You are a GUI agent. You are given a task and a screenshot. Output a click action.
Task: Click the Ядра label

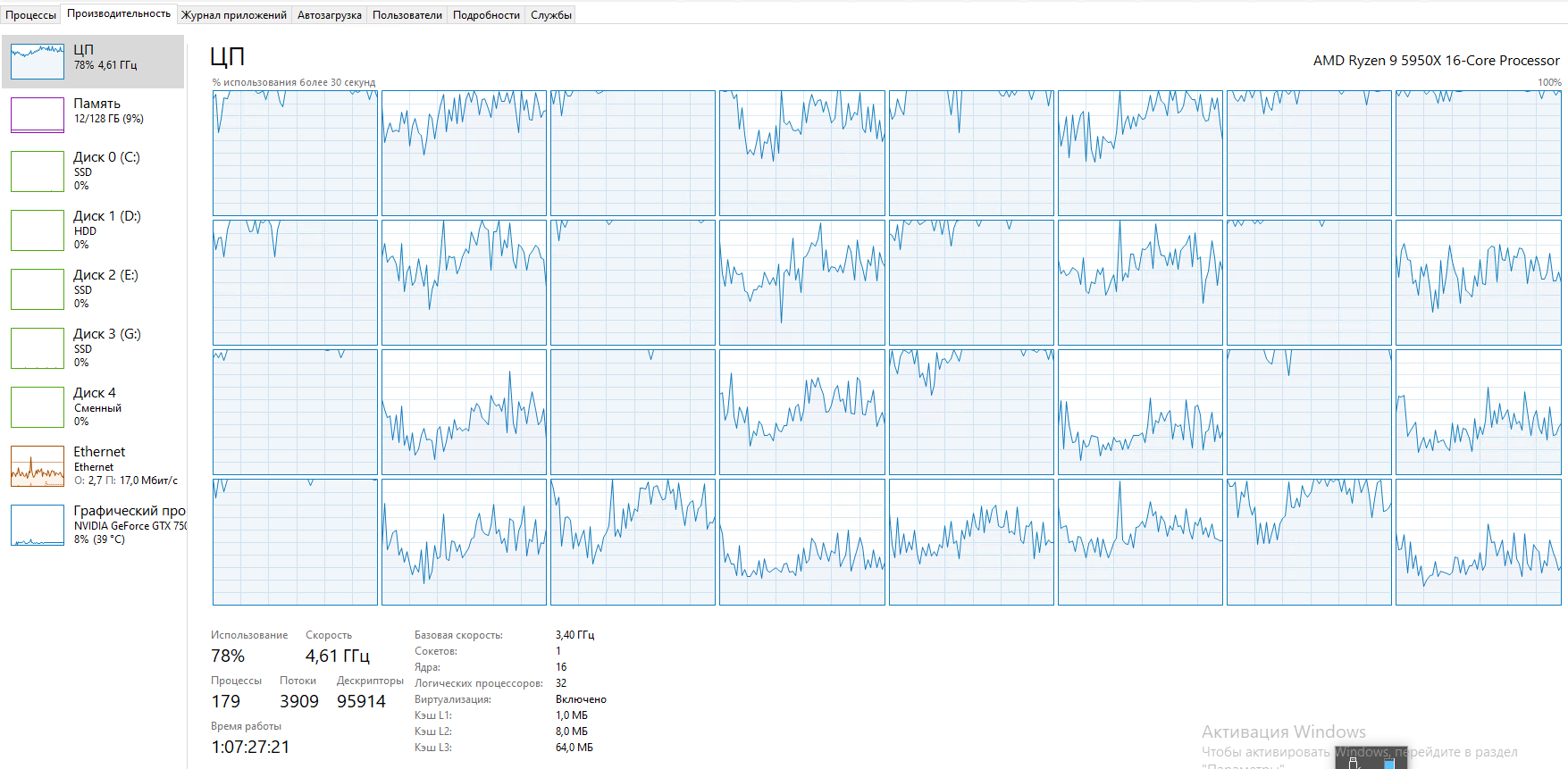427,667
